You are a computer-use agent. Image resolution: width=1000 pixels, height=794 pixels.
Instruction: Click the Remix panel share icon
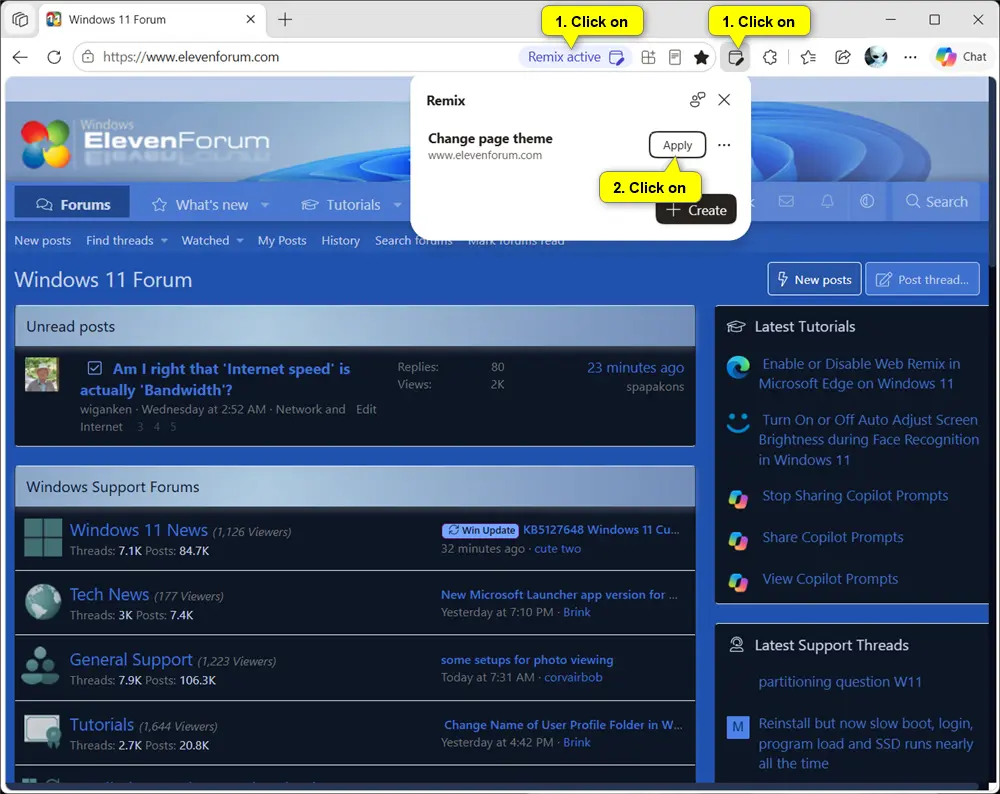[x=697, y=99]
